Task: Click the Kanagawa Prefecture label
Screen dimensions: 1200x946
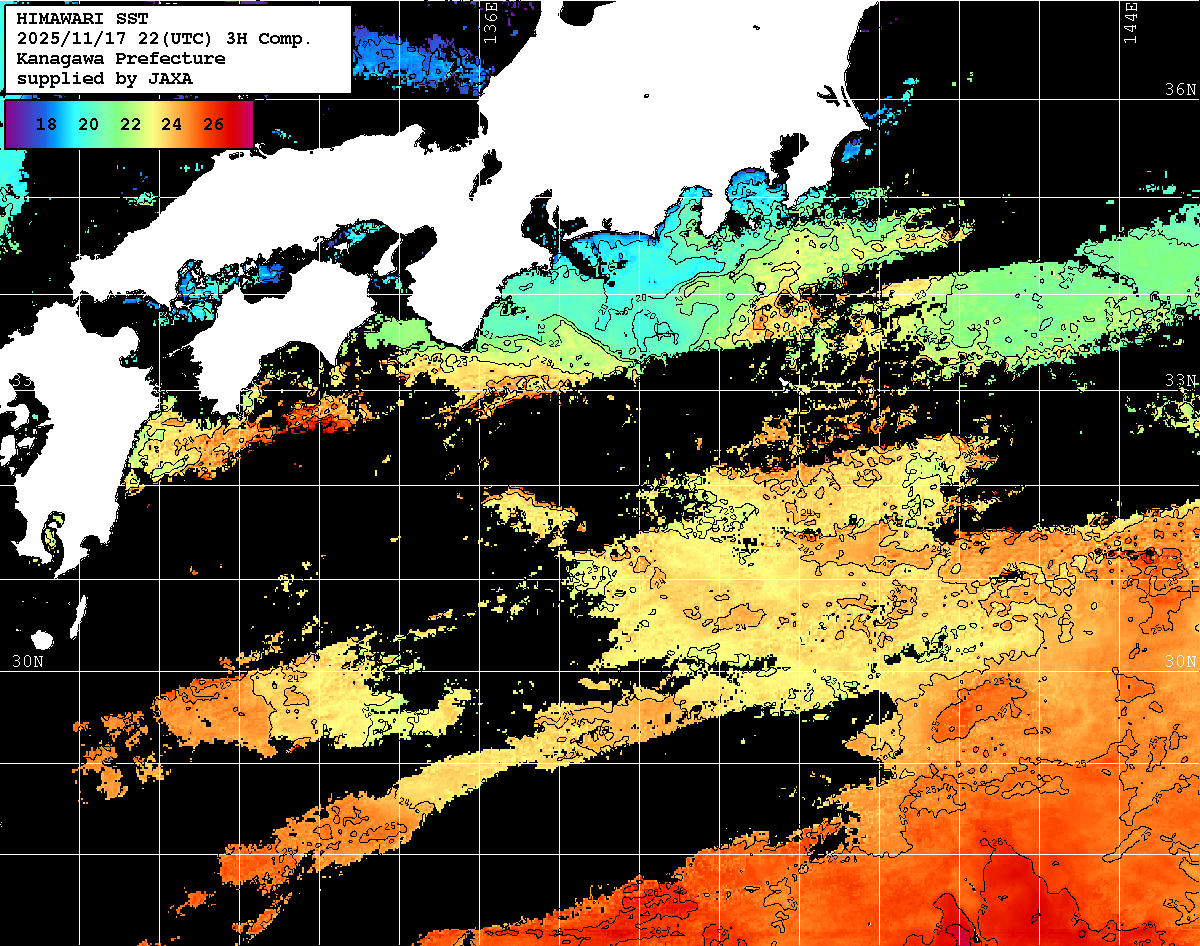Action: coord(120,58)
